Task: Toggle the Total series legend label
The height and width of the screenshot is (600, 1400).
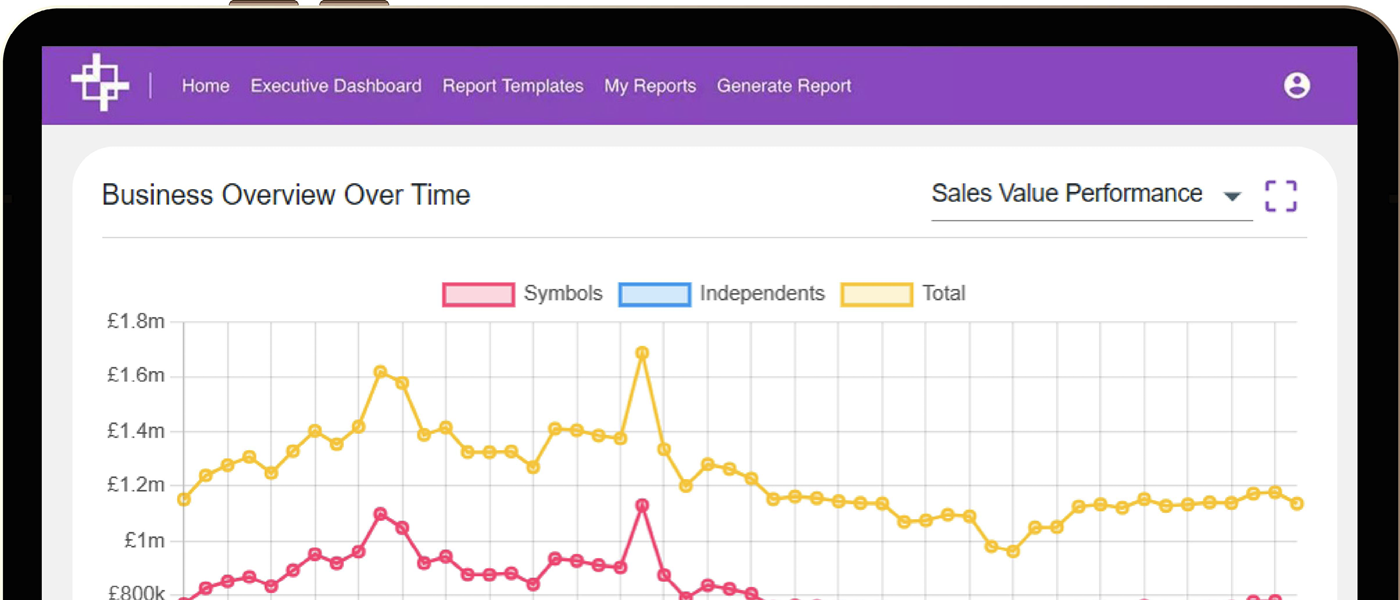Action: (943, 294)
